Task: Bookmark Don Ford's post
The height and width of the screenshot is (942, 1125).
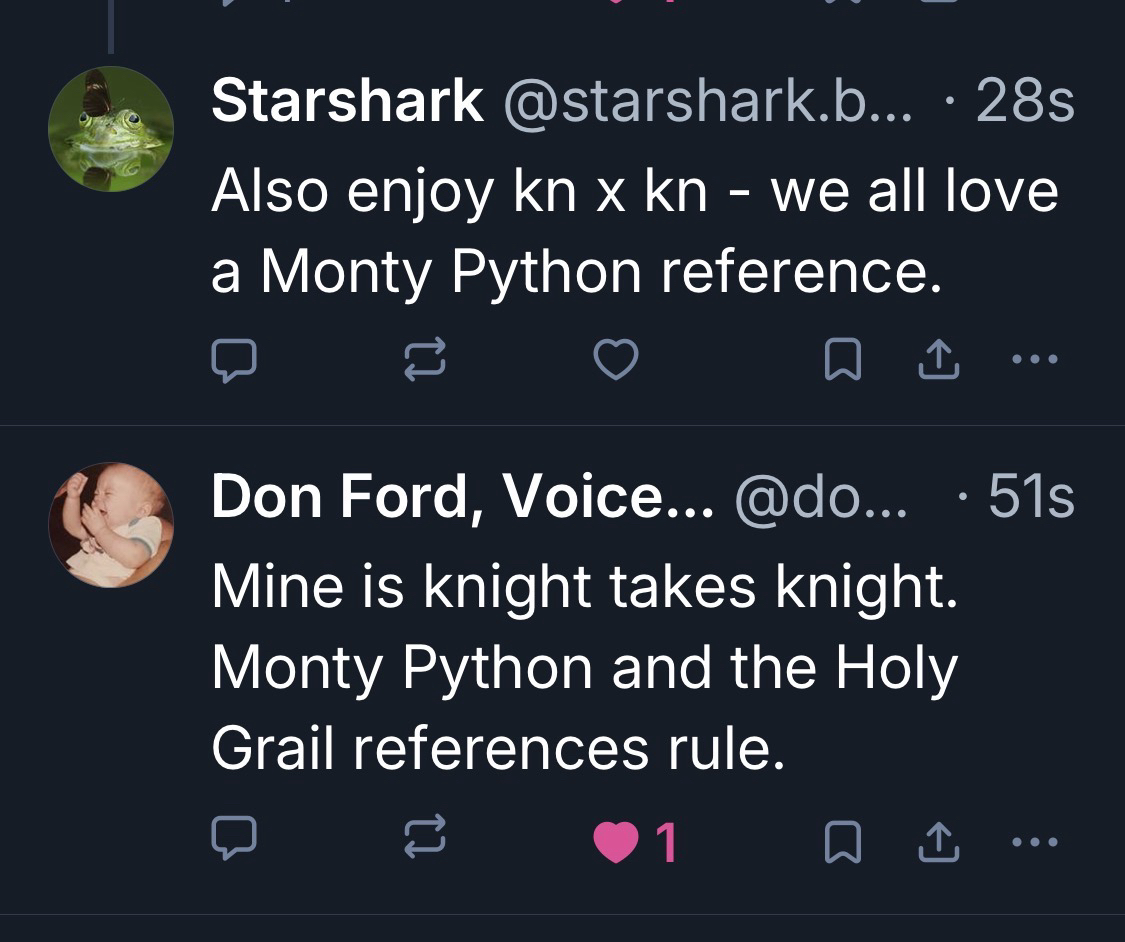Action: click(x=842, y=841)
